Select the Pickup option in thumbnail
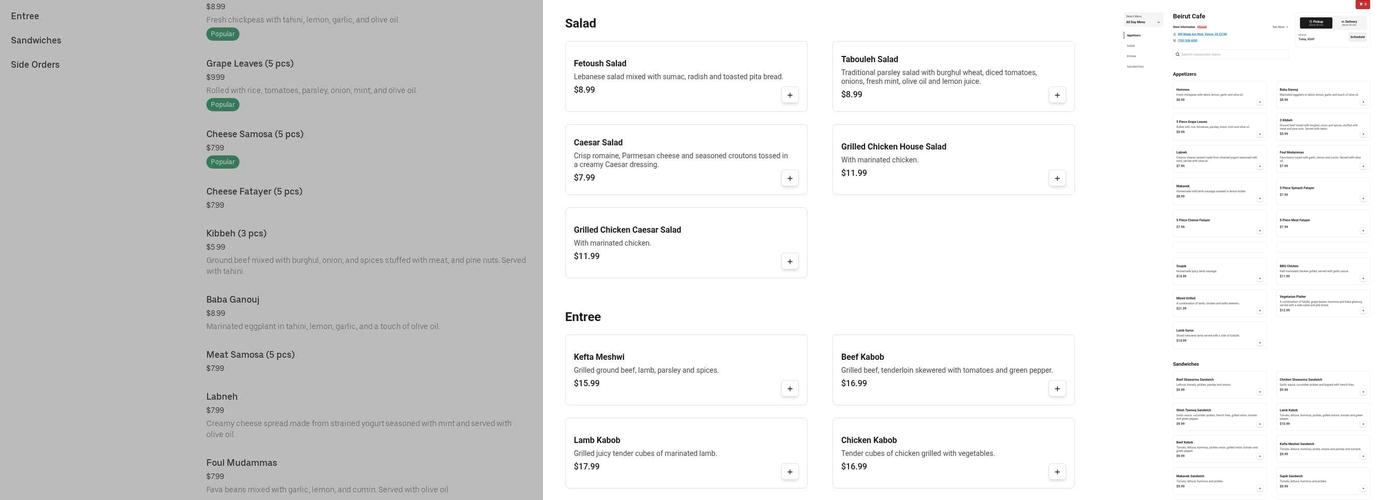 point(1316,22)
